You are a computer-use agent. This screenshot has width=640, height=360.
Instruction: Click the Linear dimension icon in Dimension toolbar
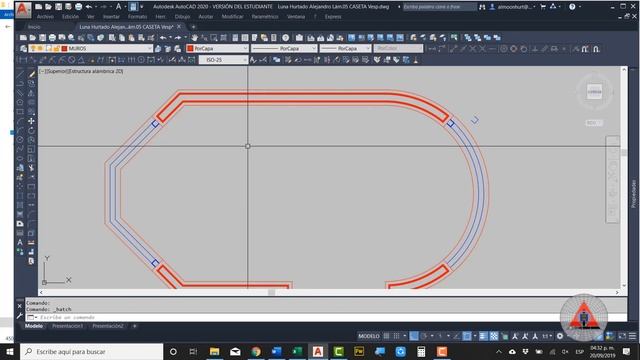coord(23,60)
